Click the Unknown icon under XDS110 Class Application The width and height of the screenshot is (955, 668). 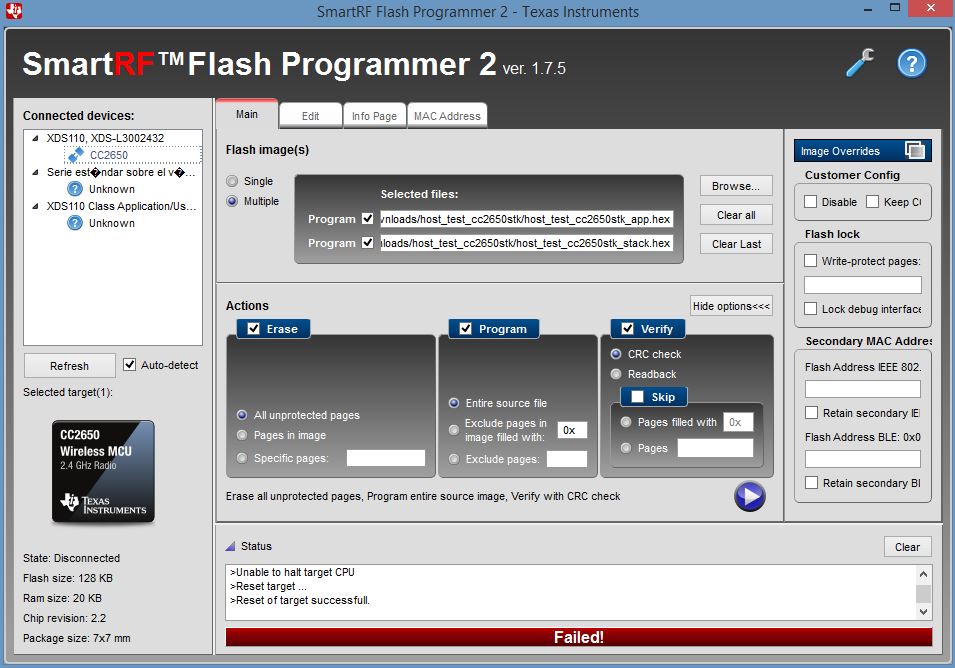tap(75, 223)
